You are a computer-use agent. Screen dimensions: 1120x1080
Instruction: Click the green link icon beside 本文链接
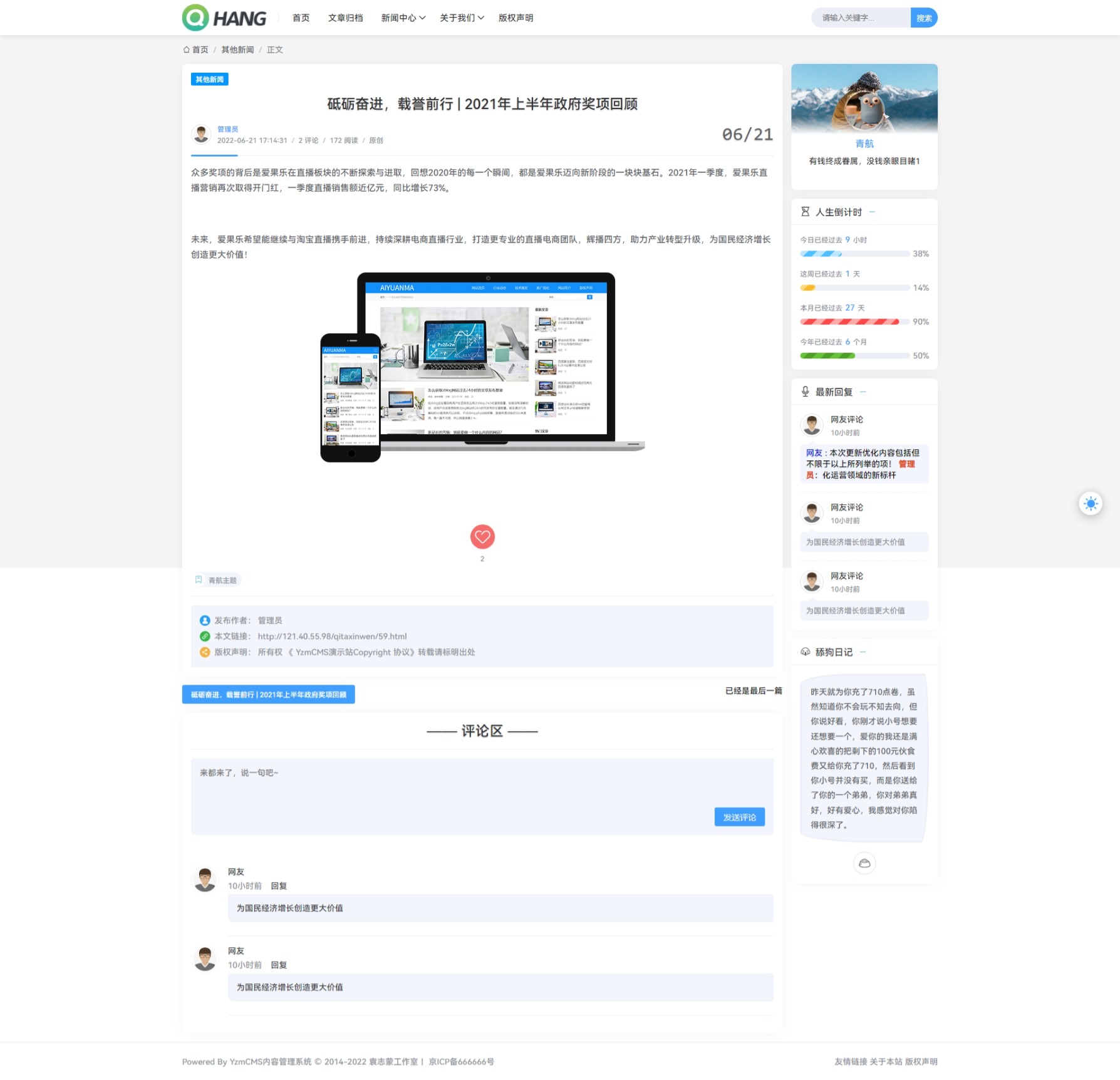[205, 636]
